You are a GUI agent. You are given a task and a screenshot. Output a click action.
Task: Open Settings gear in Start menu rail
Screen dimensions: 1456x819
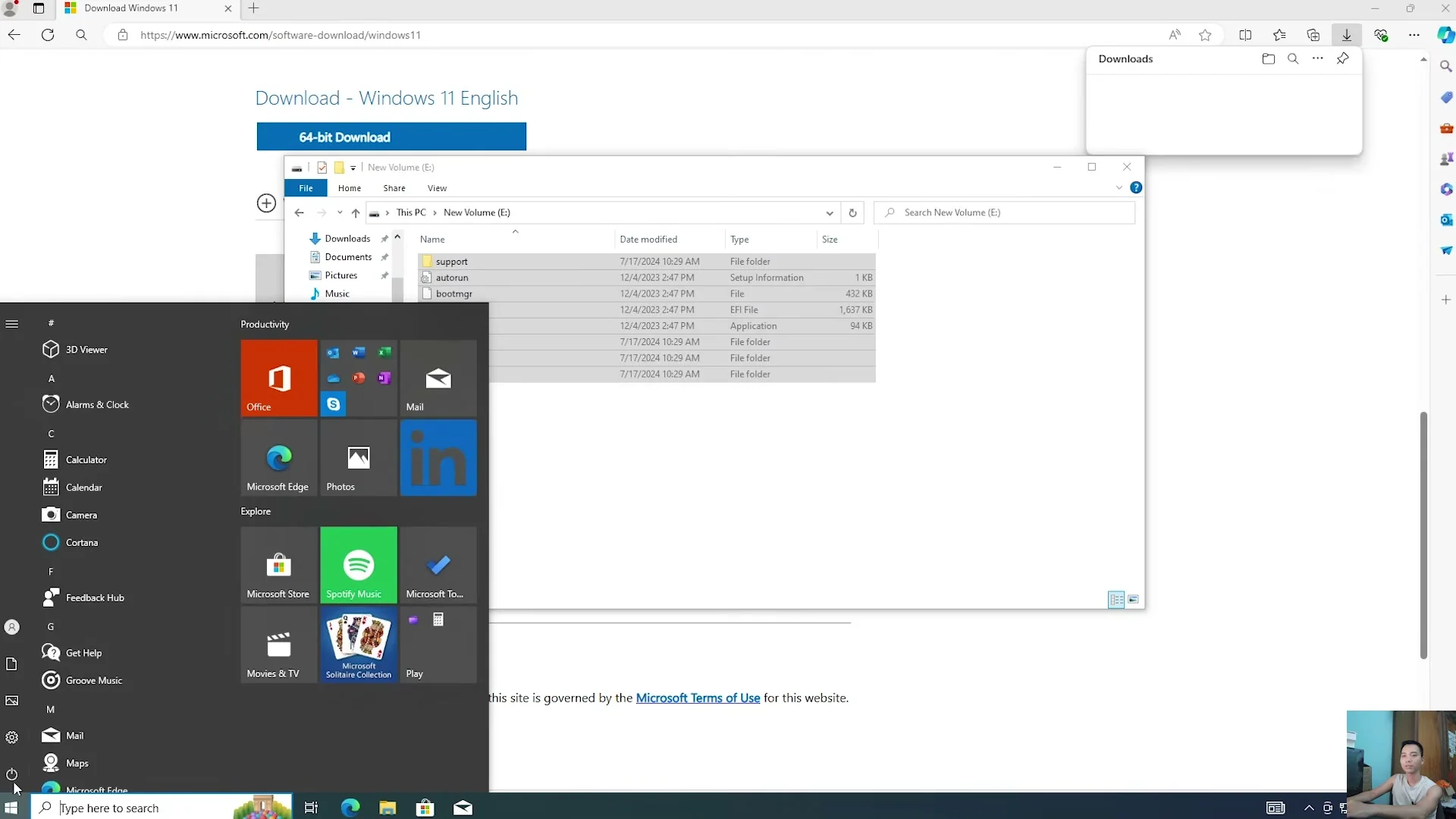pyautogui.click(x=12, y=737)
